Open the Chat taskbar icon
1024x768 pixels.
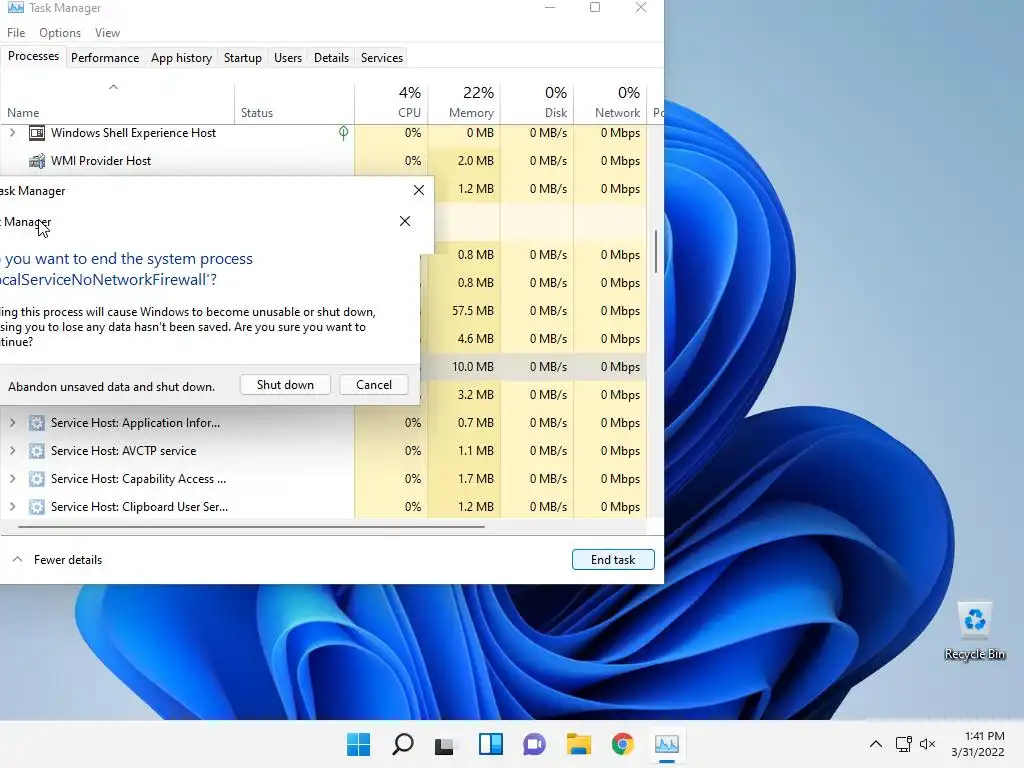534,744
